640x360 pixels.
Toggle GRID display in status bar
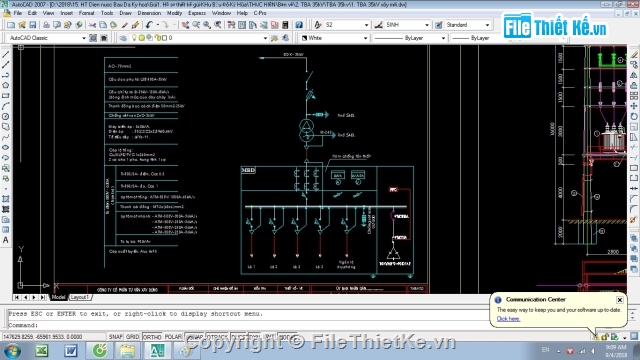coord(132,337)
